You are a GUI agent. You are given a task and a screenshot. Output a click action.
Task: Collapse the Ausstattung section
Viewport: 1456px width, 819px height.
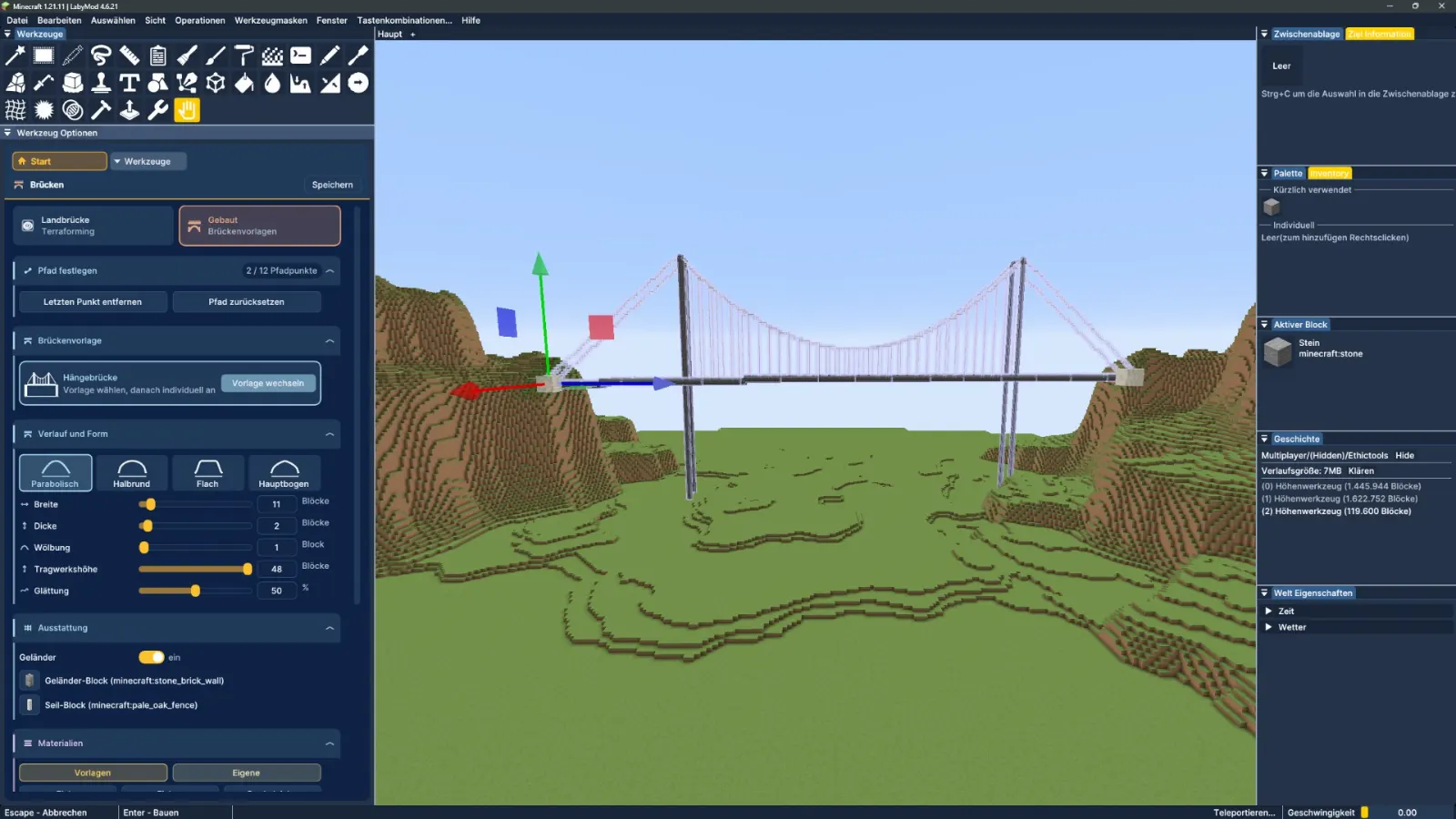[x=329, y=628]
